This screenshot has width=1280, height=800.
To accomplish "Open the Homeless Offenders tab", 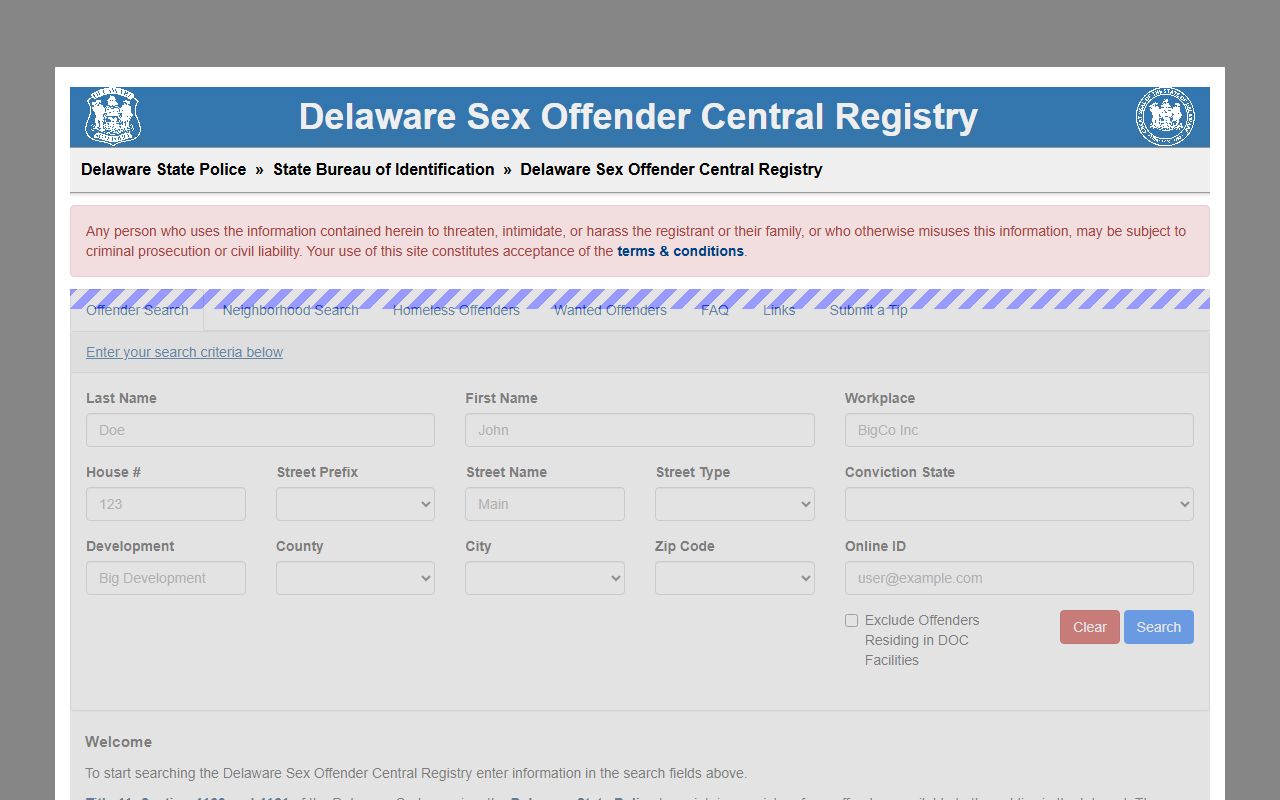I will [x=456, y=310].
